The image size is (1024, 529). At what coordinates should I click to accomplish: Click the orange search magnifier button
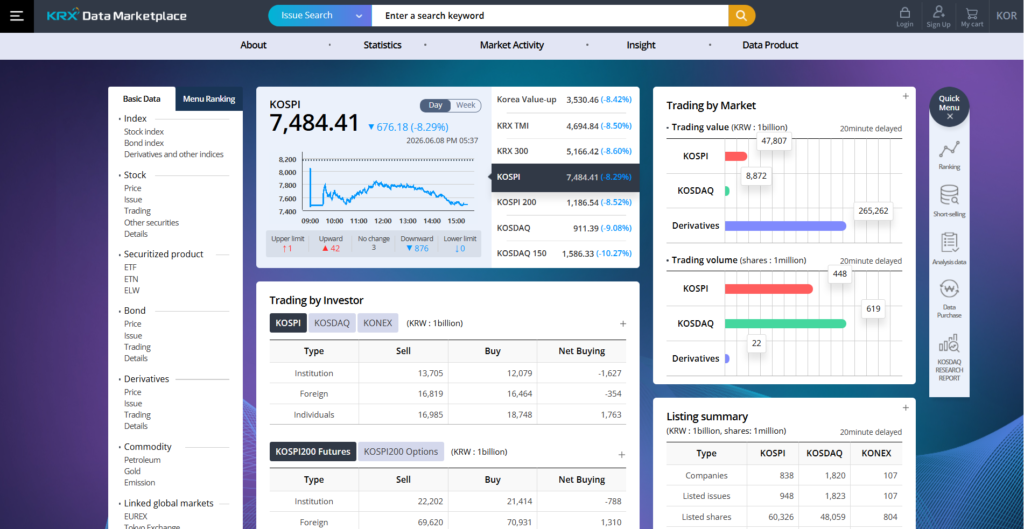(x=741, y=16)
